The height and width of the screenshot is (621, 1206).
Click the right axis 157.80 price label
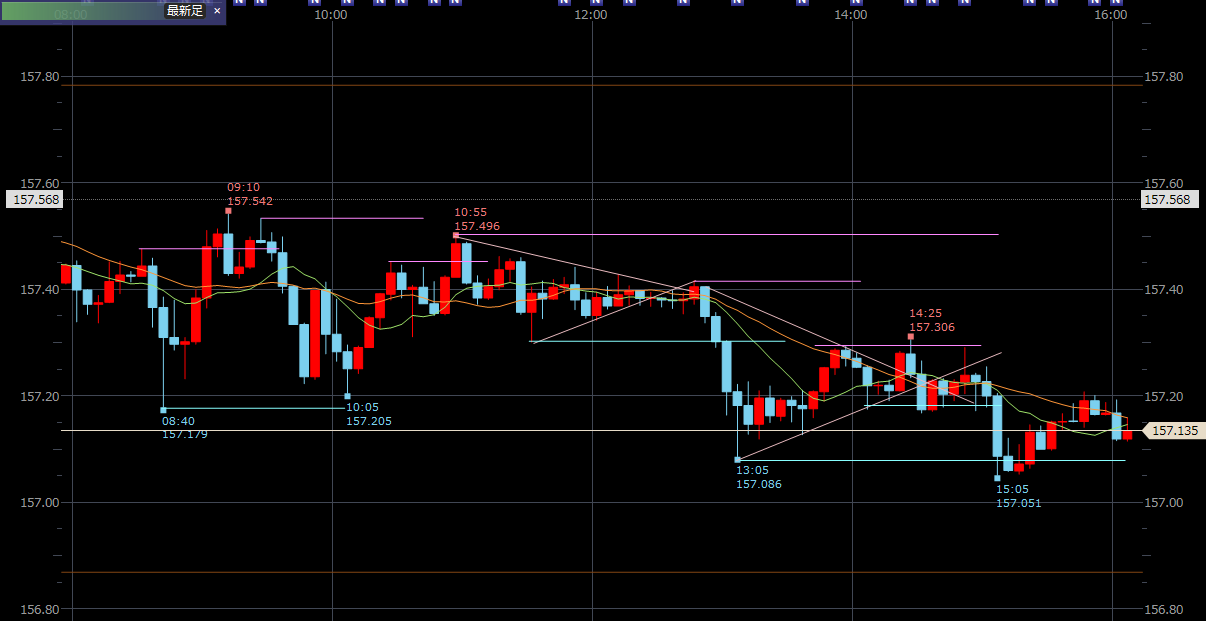(x=1164, y=77)
